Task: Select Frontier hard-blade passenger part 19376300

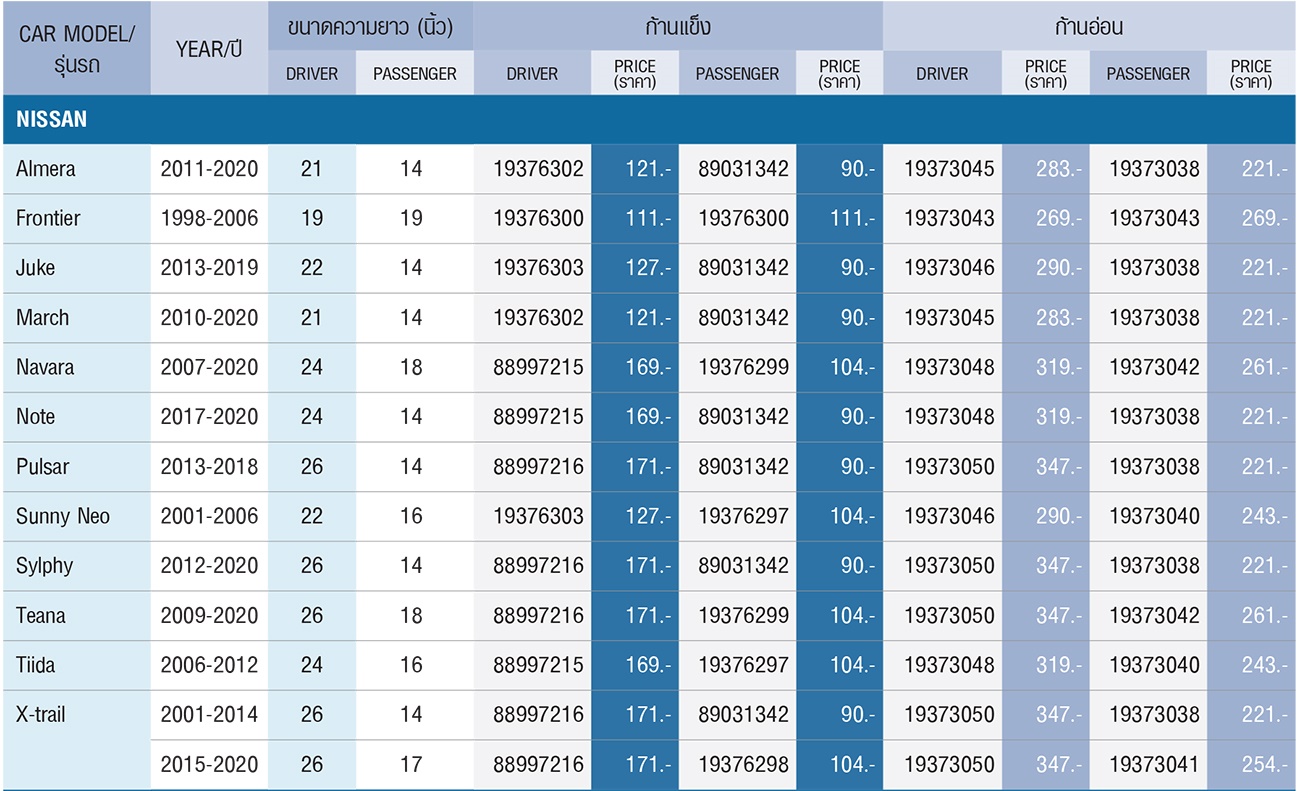Action: click(743, 218)
